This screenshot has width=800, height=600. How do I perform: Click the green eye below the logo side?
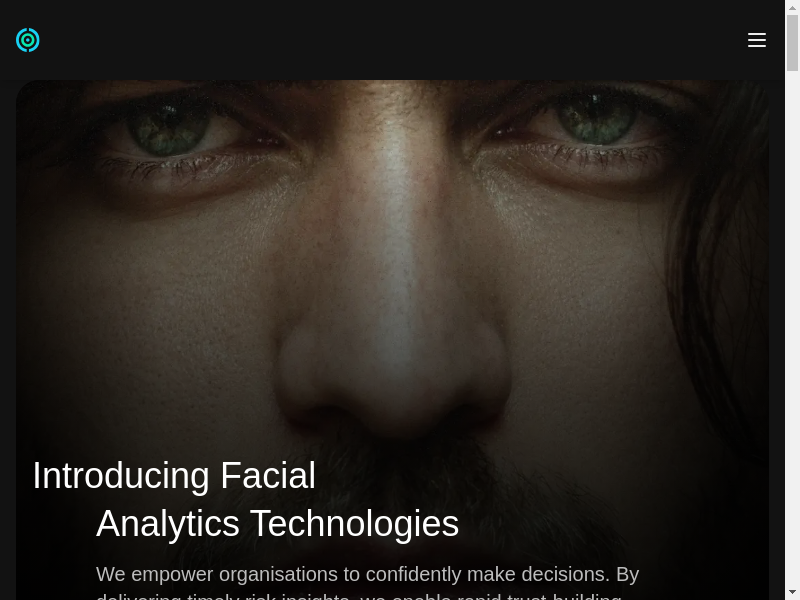(168, 128)
